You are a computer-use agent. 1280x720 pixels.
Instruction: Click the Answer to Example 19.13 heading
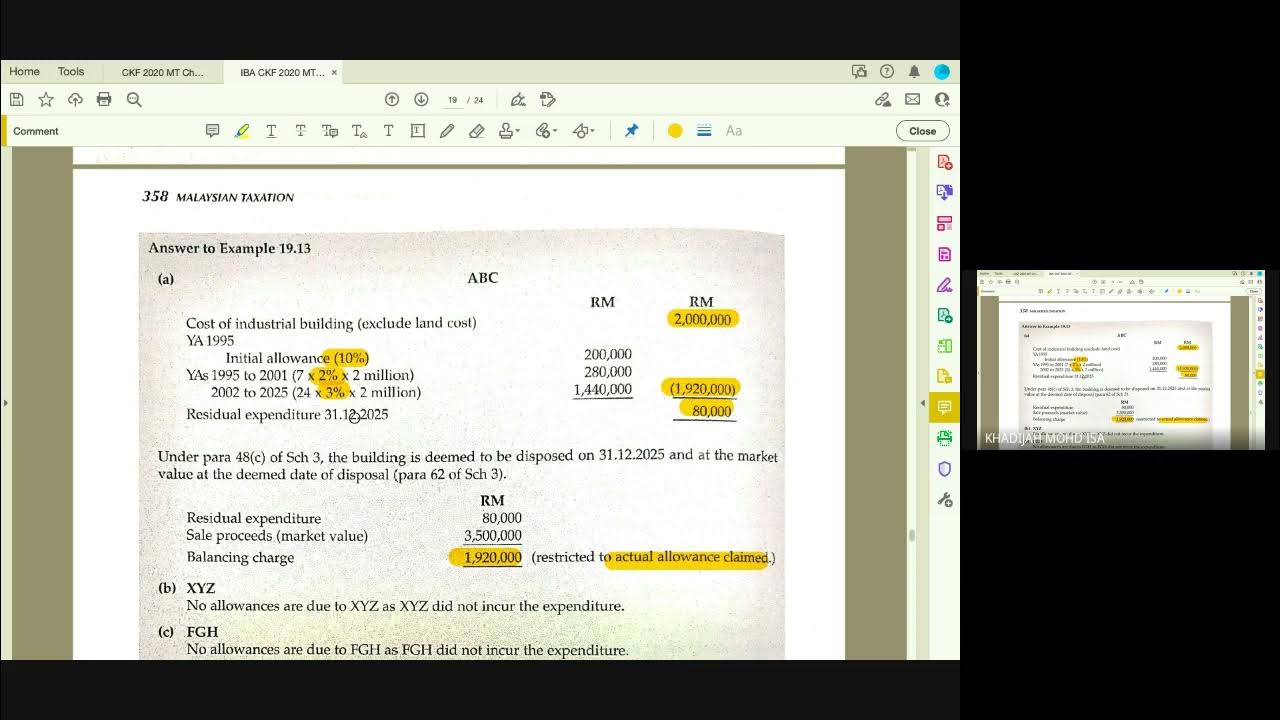[x=229, y=248]
